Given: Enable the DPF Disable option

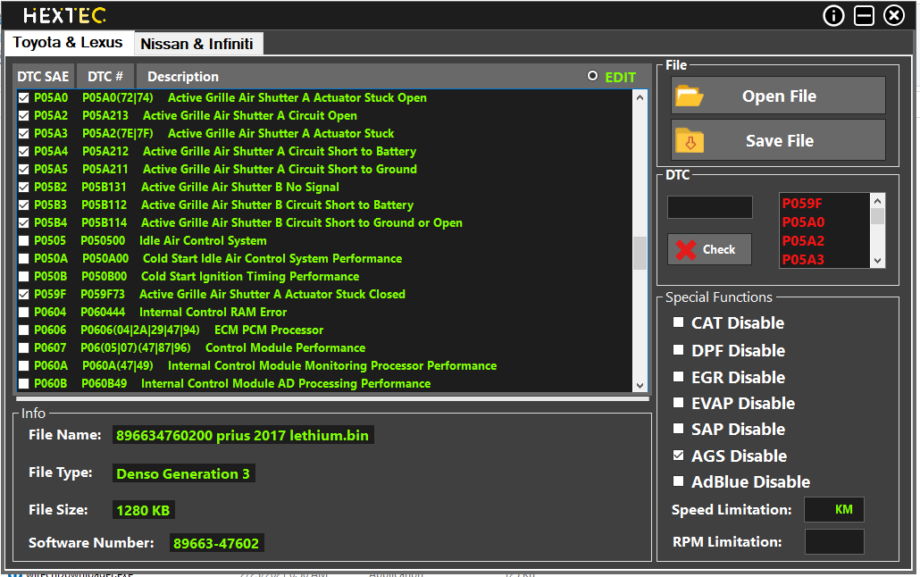Looking at the screenshot, I should coord(678,350).
